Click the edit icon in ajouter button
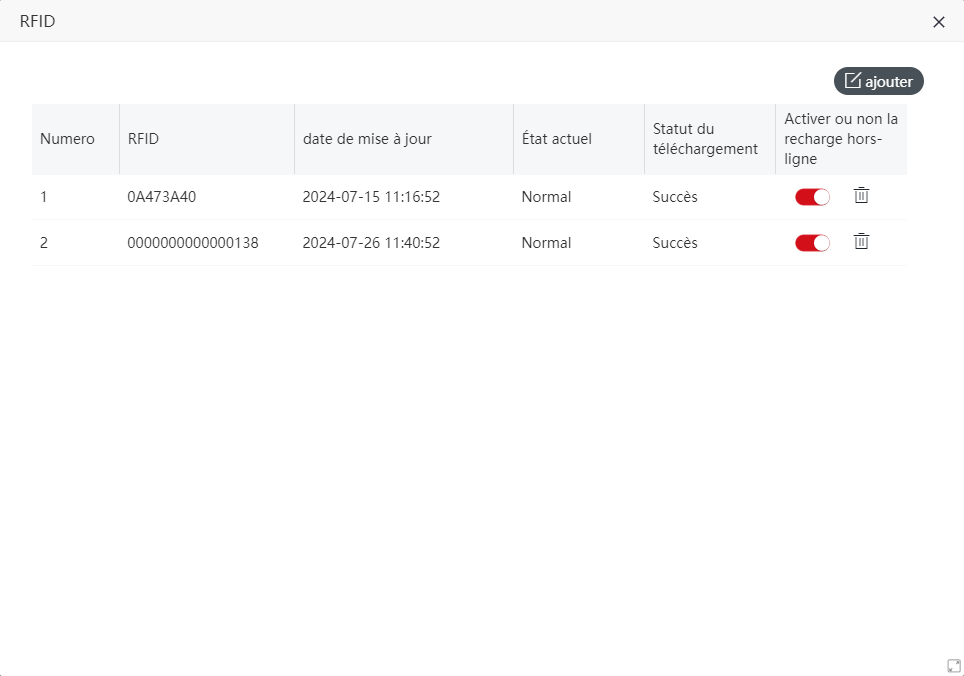 click(x=852, y=81)
